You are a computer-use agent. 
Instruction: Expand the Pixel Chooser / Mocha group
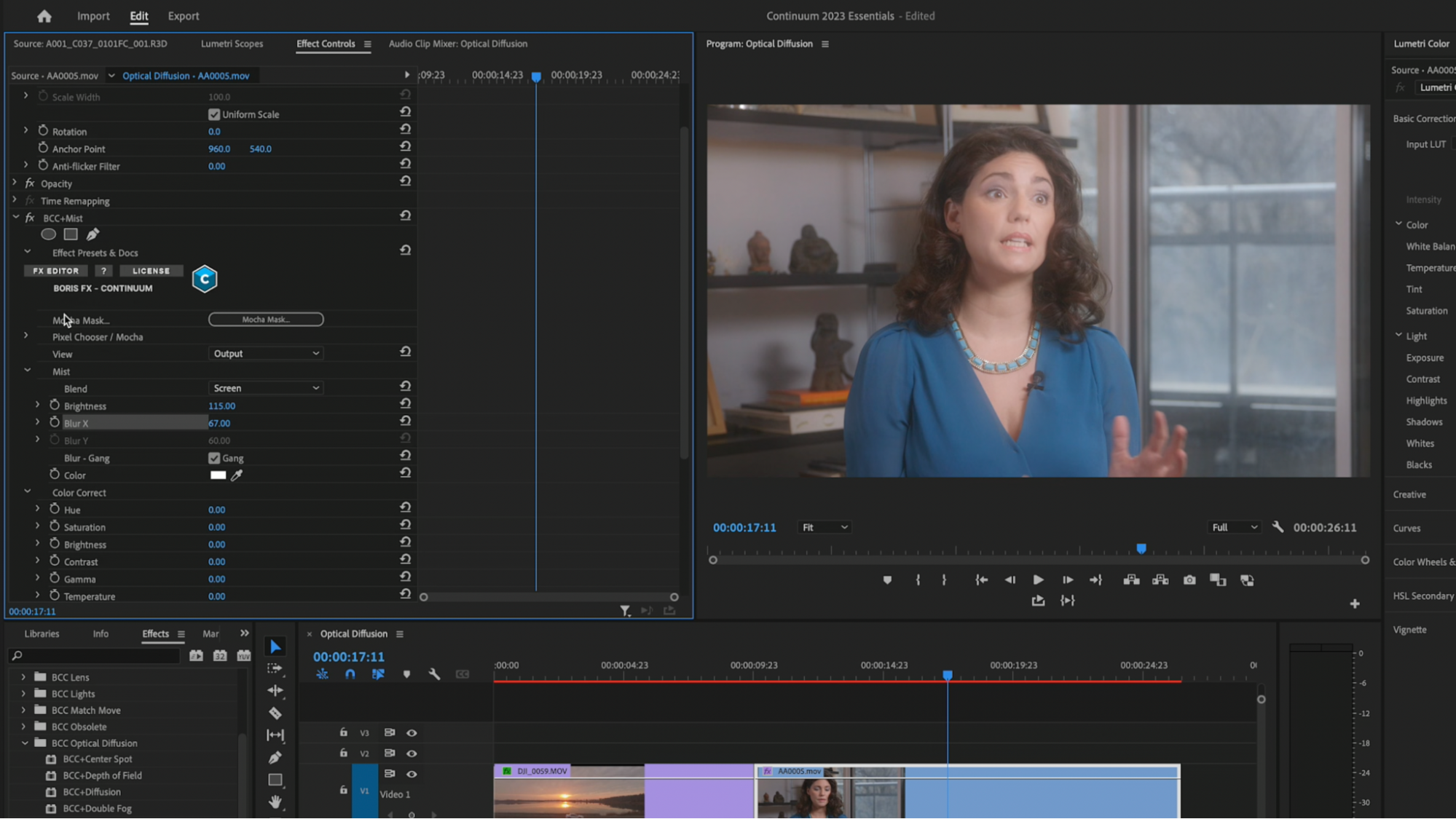[x=26, y=336]
